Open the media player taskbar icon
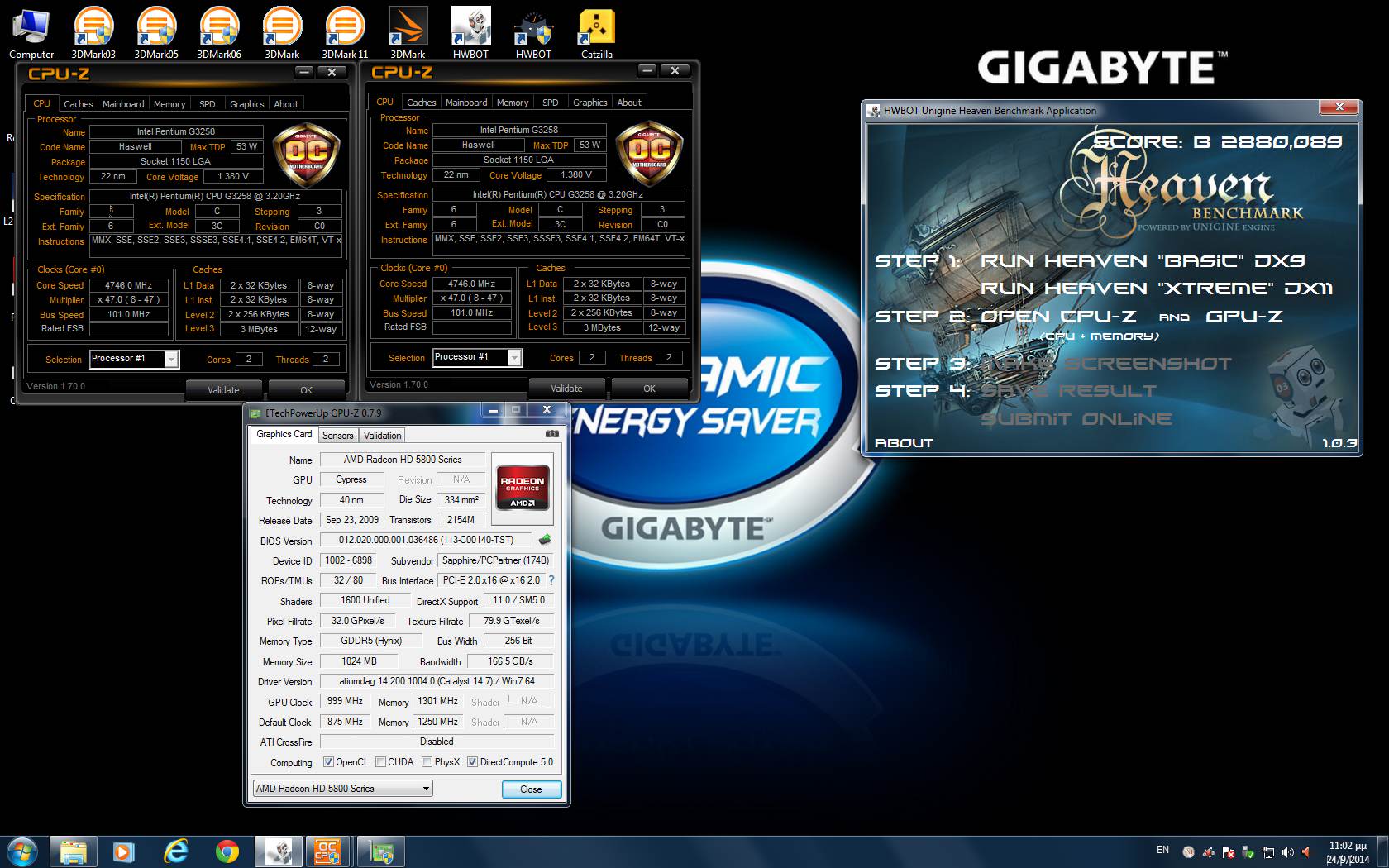The height and width of the screenshot is (868, 1389). click(124, 851)
